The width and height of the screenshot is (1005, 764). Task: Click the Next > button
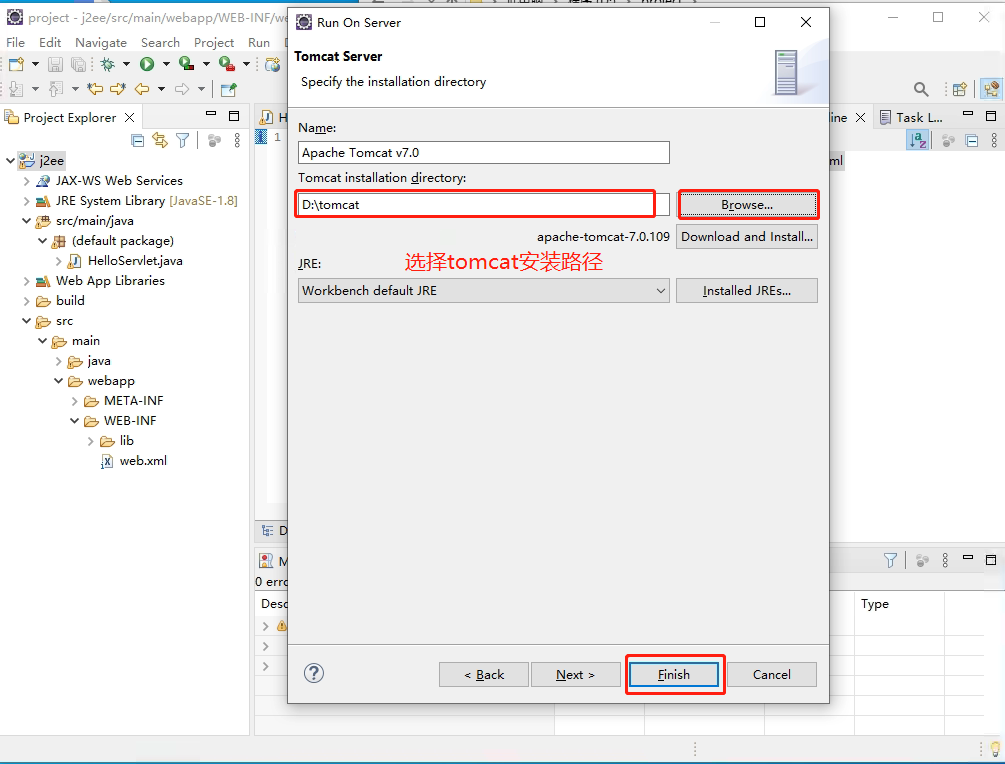click(x=576, y=674)
